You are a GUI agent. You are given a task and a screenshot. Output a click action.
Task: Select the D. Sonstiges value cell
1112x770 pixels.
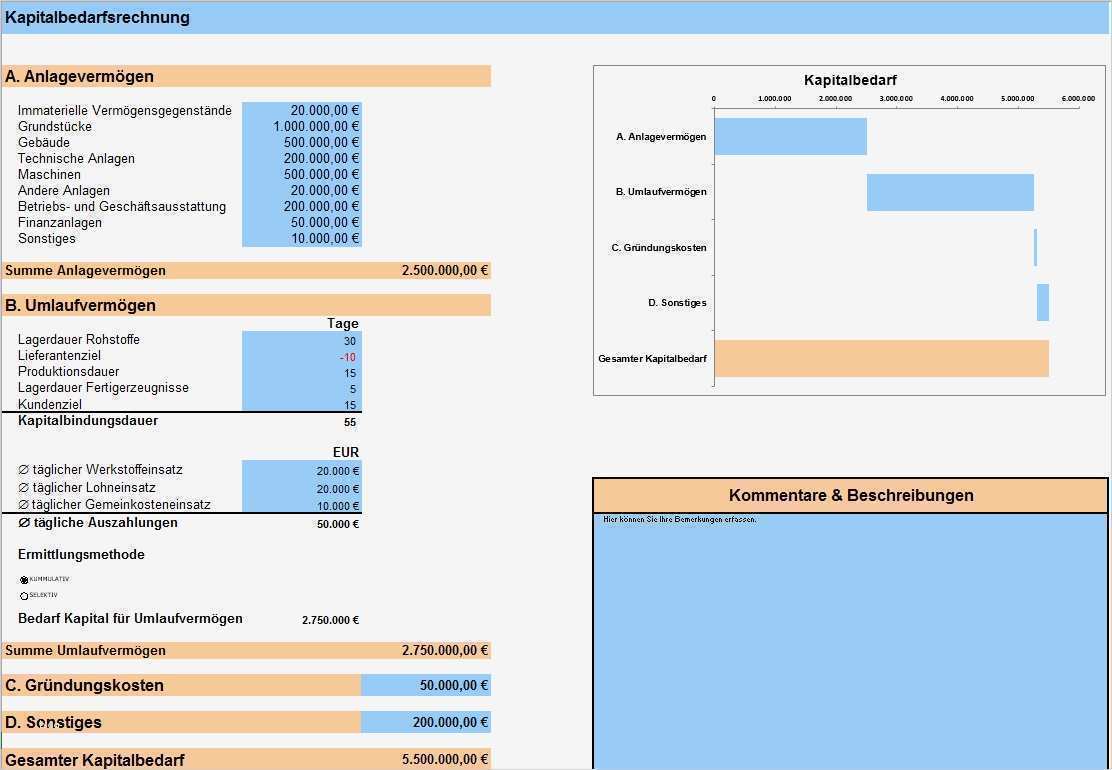[x=425, y=721]
